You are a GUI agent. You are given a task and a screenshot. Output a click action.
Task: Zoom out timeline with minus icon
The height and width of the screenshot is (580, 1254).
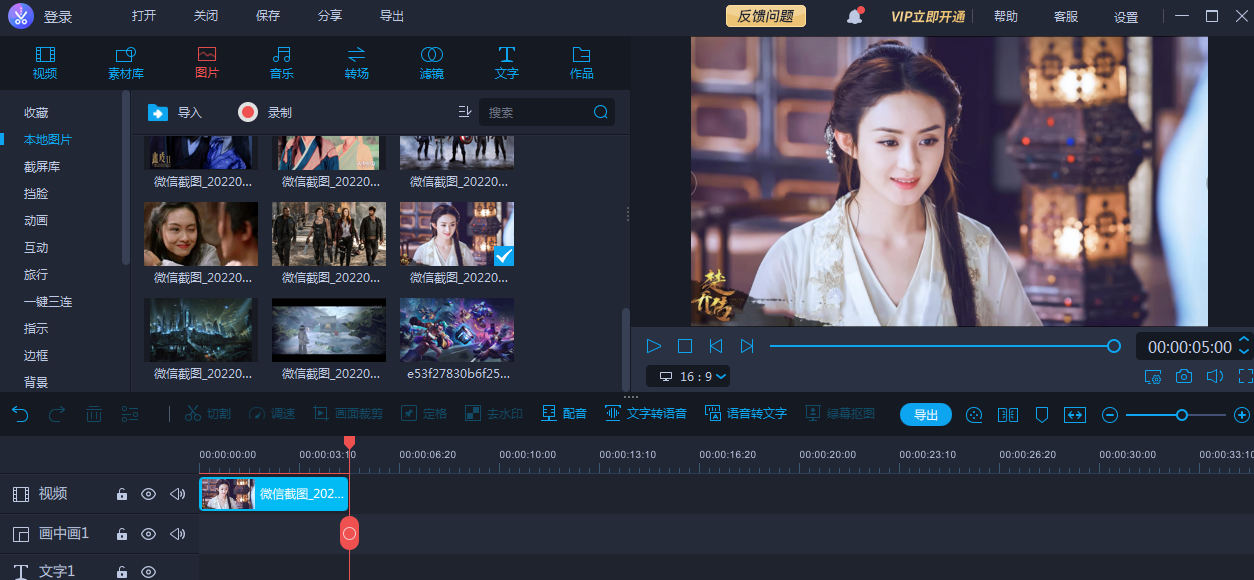point(1109,415)
